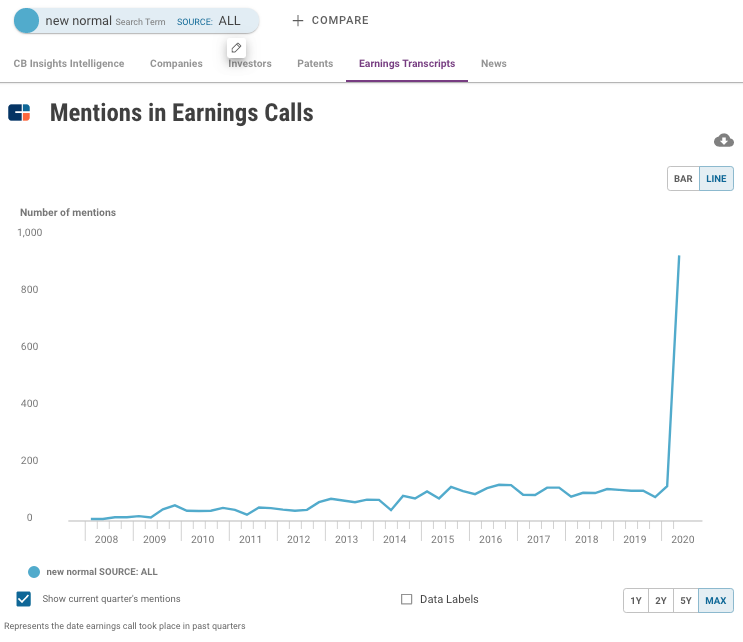
Task: Open the Companies tab
Action: point(176,63)
